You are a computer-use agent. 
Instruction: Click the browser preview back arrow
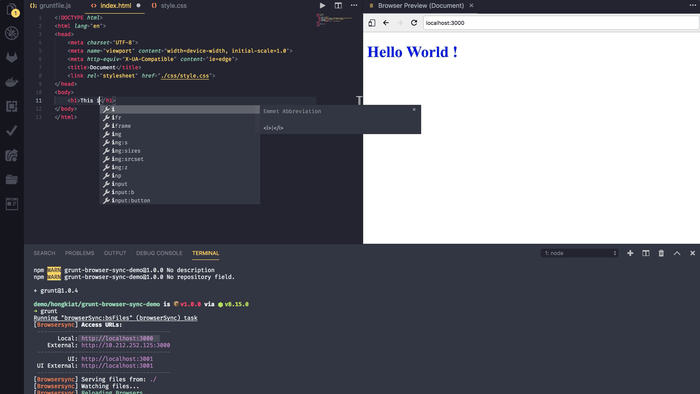tap(386, 23)
